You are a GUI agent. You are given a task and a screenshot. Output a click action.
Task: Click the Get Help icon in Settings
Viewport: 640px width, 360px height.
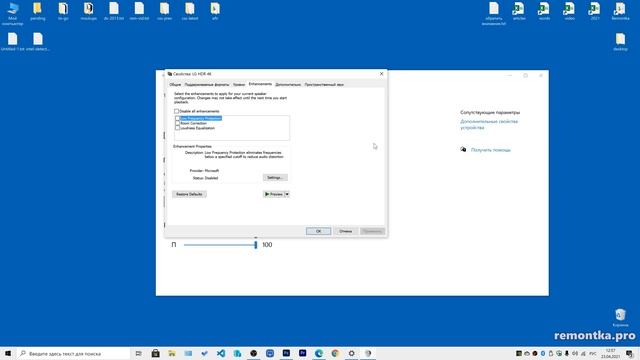463,150
